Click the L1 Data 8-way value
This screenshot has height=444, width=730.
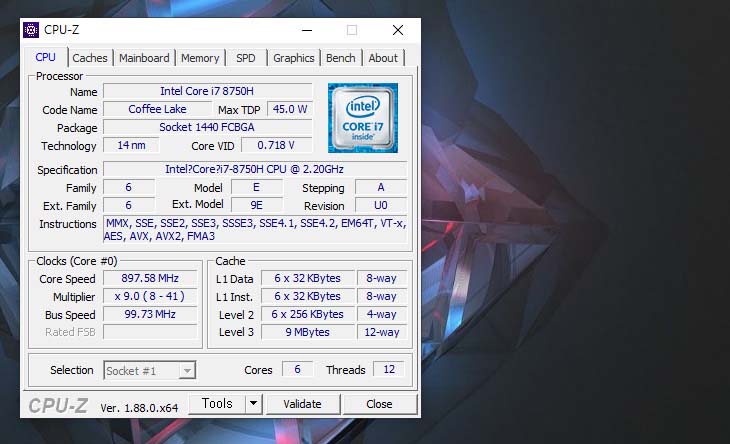pyautogui.click(x=382, y=278)
